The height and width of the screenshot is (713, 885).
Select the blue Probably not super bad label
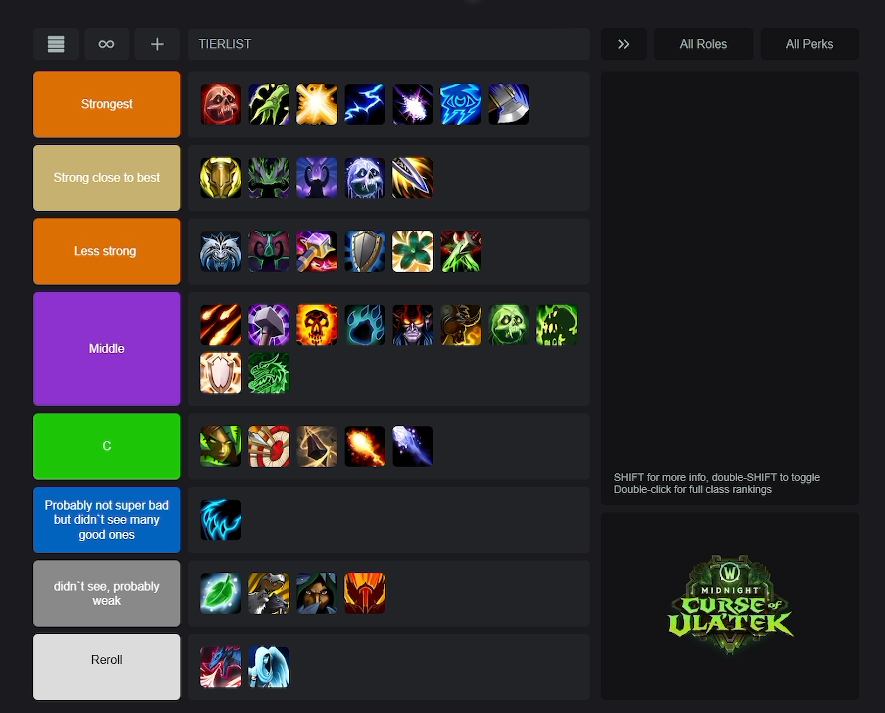click(107, 520)
